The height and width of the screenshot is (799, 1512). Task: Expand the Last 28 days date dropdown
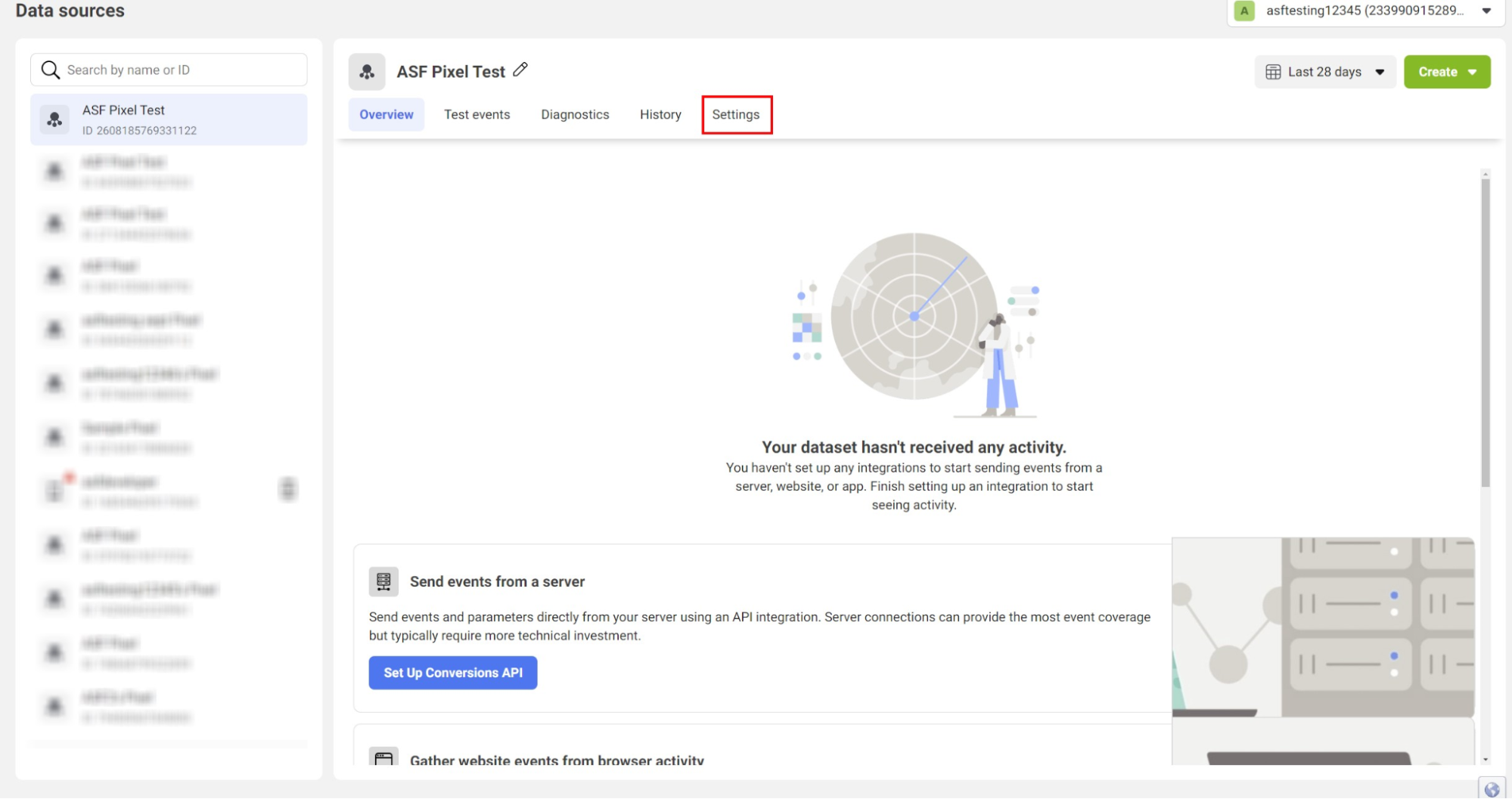pyautogui.click(x=1325, y=72)
